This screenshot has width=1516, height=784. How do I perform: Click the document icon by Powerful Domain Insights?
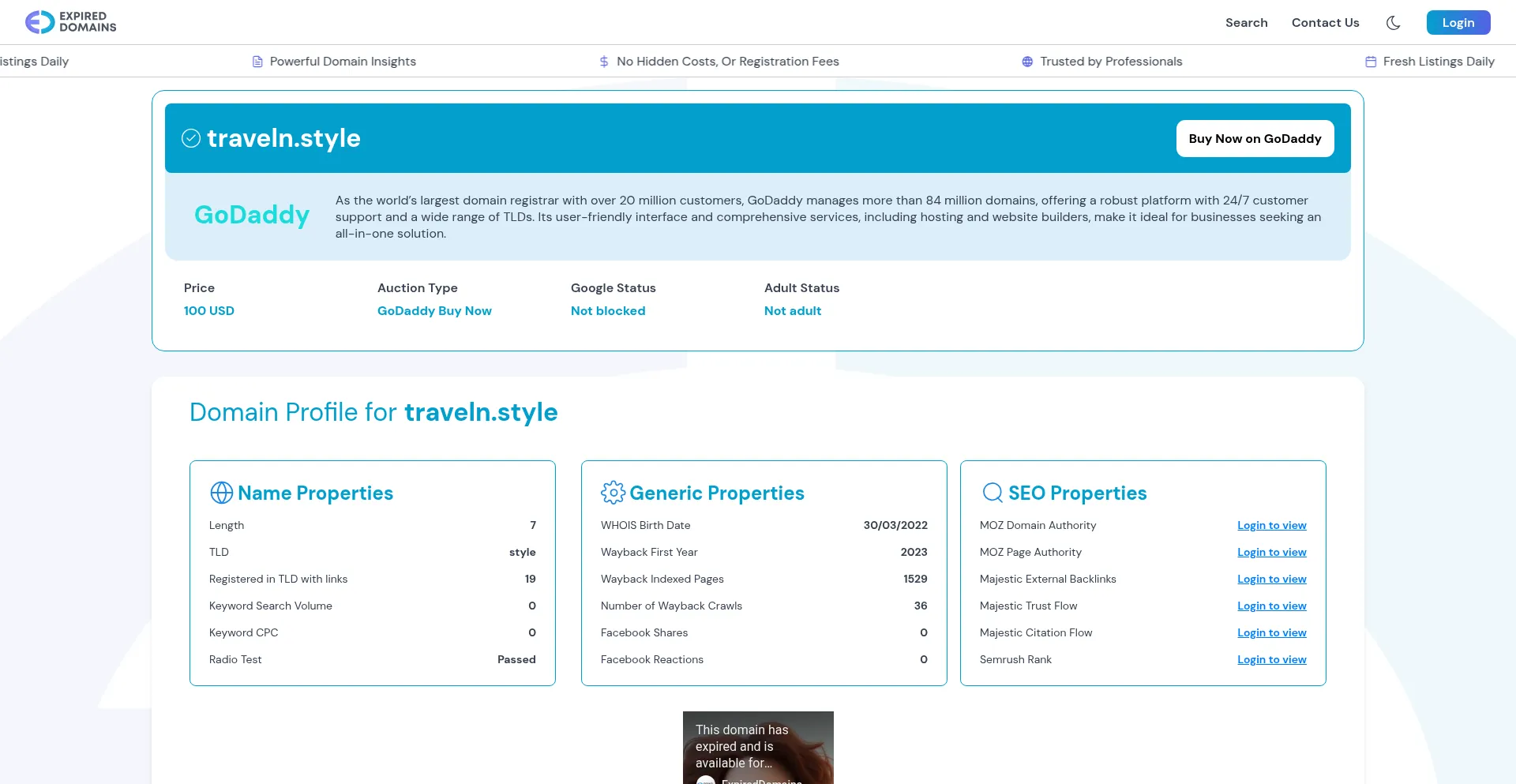point(257,62)
